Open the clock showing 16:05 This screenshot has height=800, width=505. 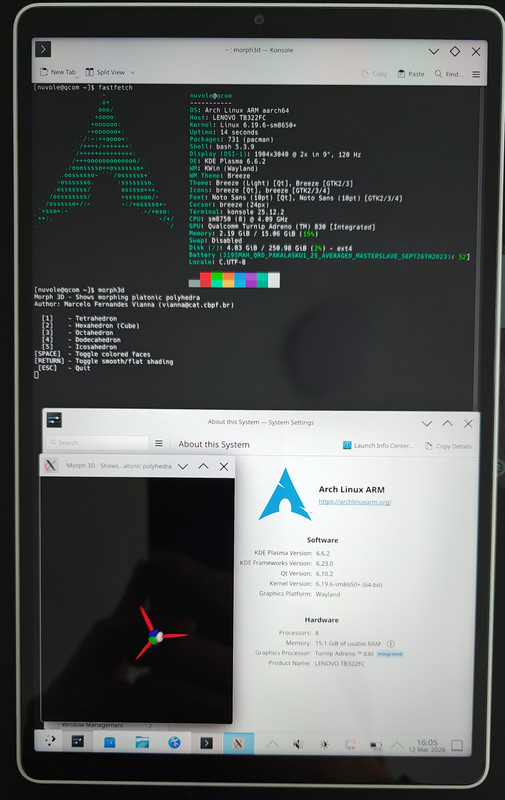[x=427, y=745]
